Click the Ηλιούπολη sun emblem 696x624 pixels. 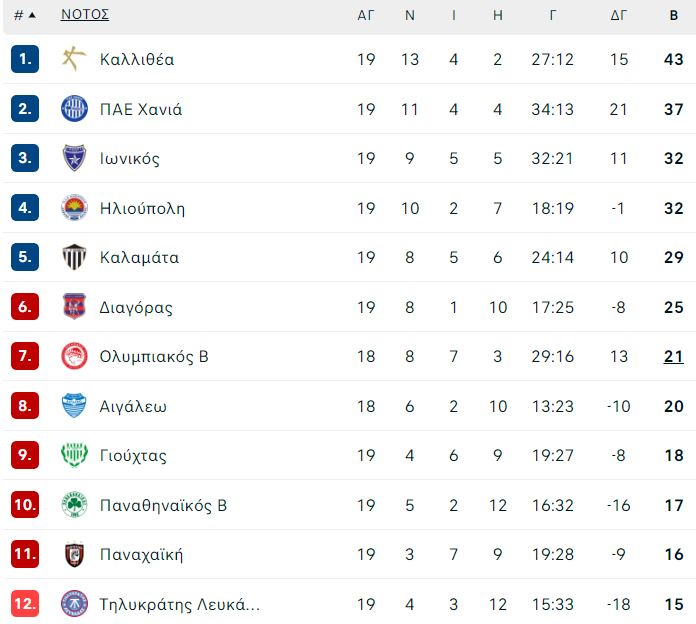[74, 208]
